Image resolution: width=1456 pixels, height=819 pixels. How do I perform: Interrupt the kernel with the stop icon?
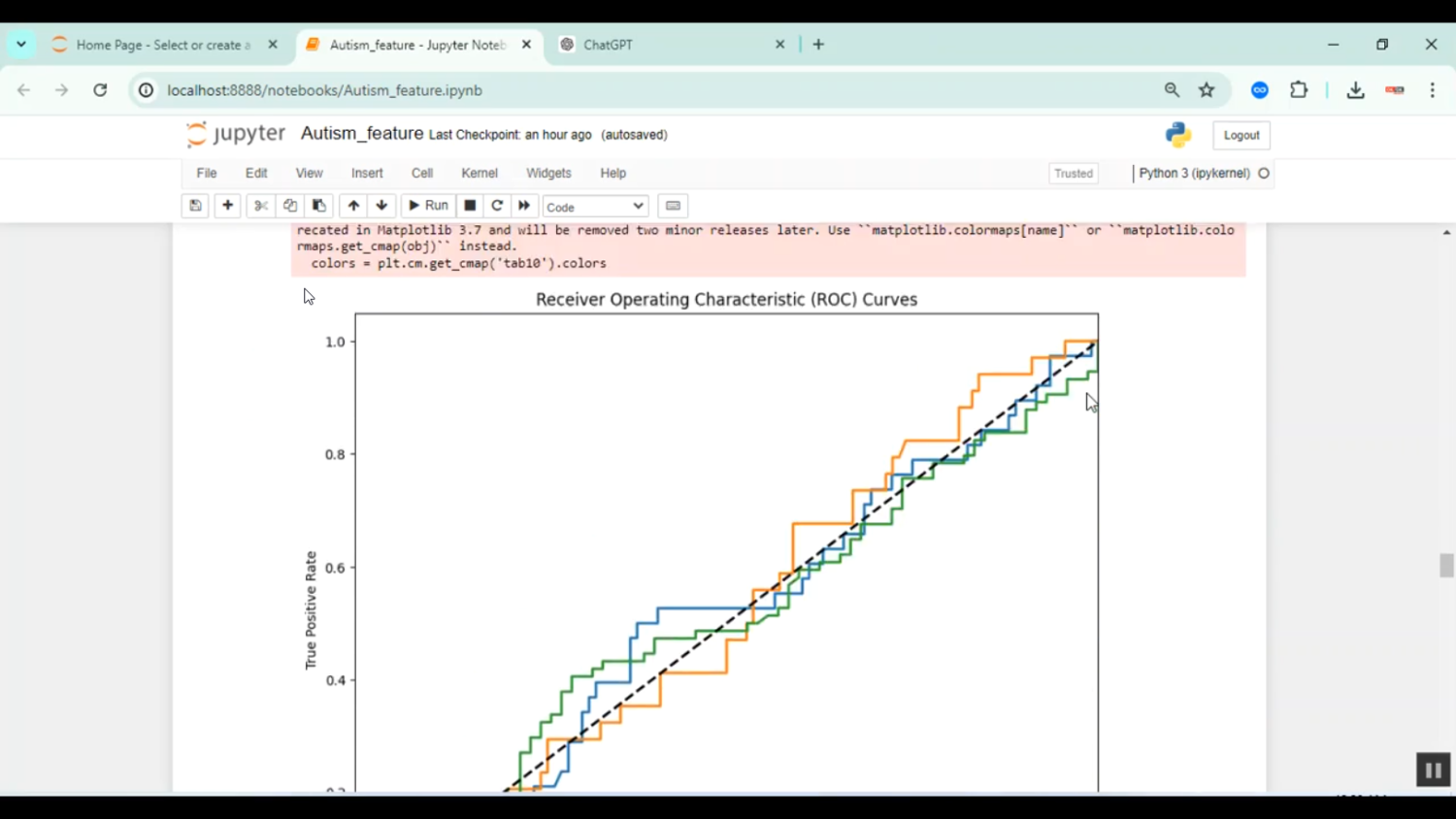coord(470,206)
